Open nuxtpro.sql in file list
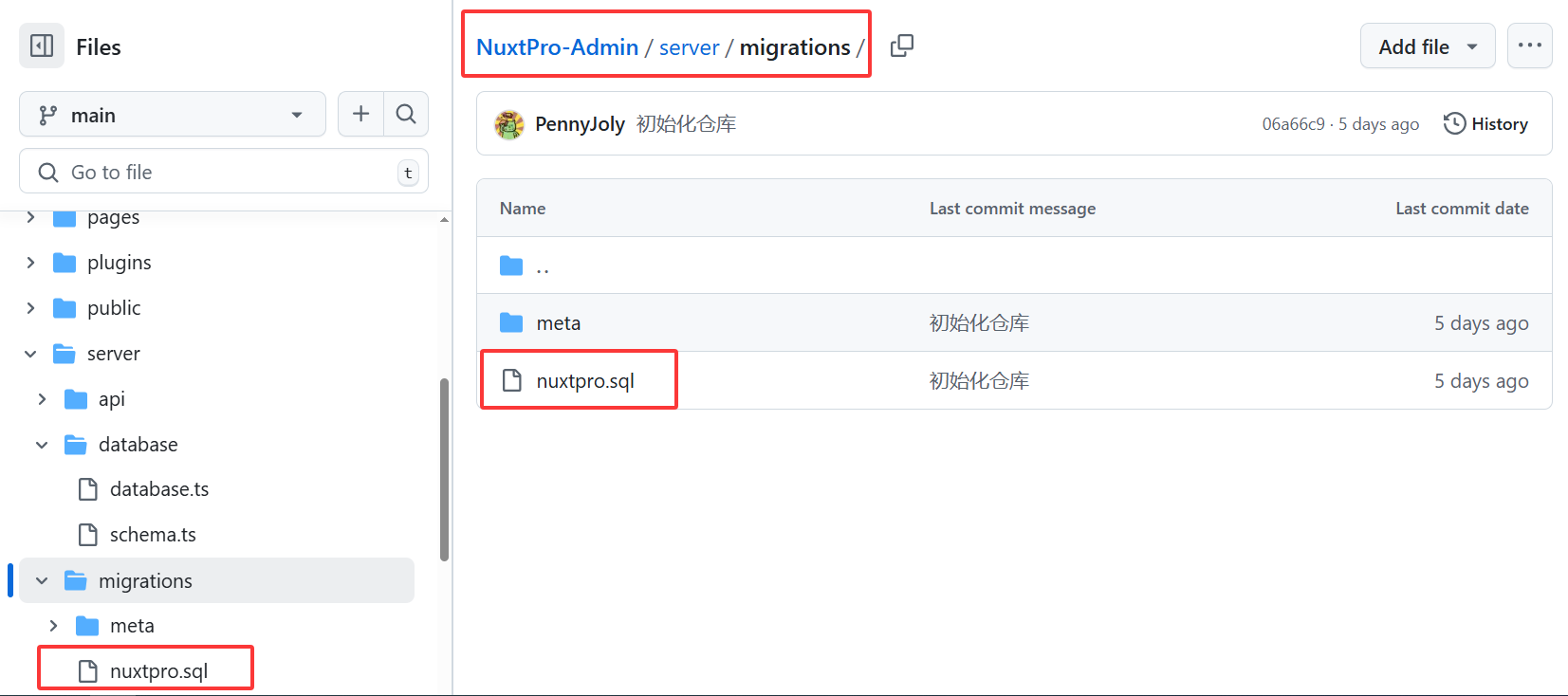The image size is (1568, 696). tap(585, 381)
